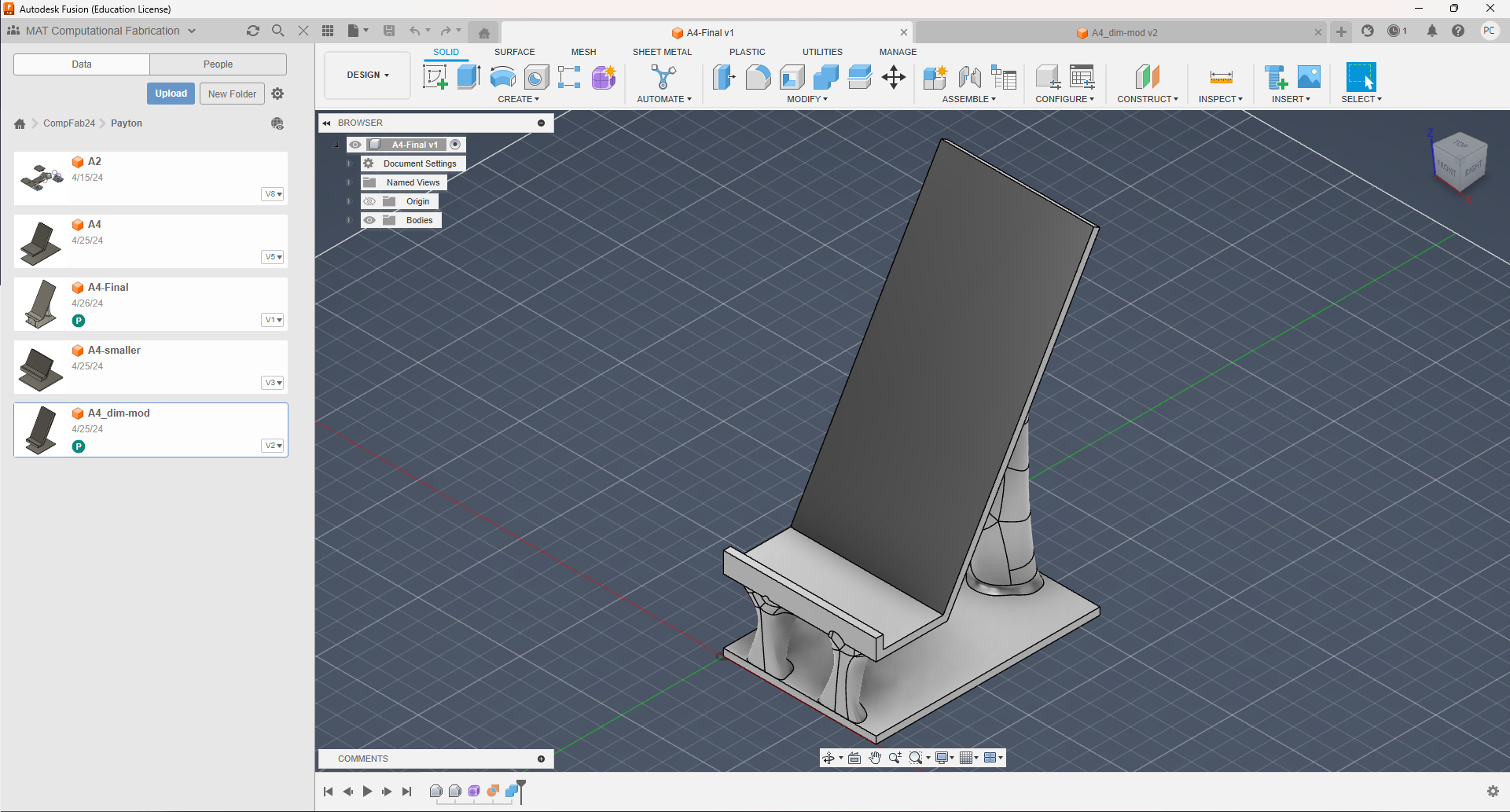Switch to the SHEET METAL tab
The height and width of the screenshot is (812, 1510).
[x=662, y=52]
